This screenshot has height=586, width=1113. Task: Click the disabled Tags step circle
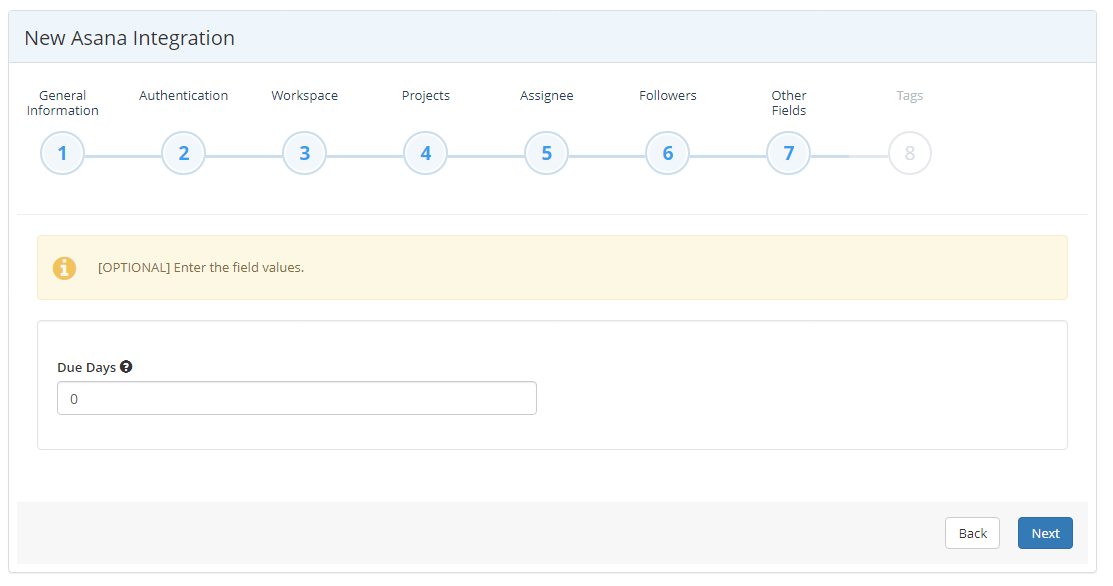pos(909,152)
